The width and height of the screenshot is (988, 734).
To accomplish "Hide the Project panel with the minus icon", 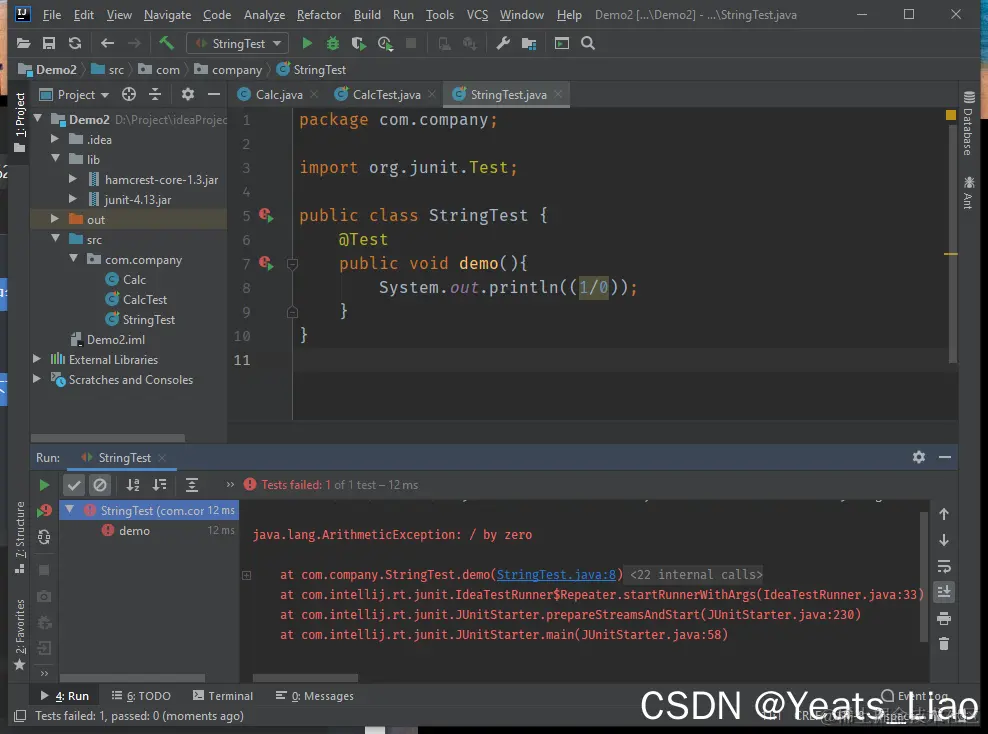I will coord(214,95).
